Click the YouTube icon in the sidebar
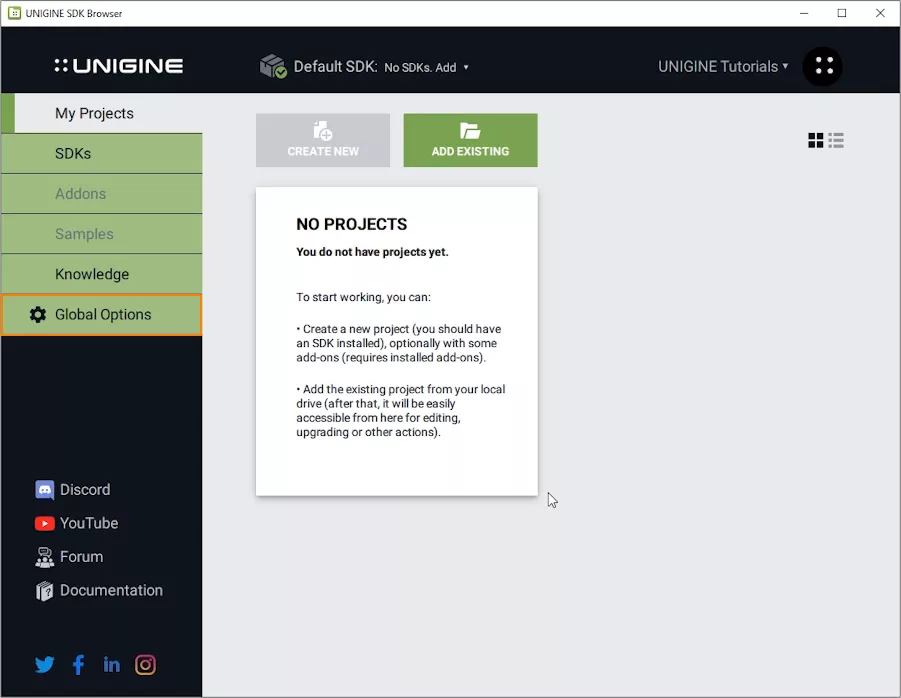 point(44,523)
